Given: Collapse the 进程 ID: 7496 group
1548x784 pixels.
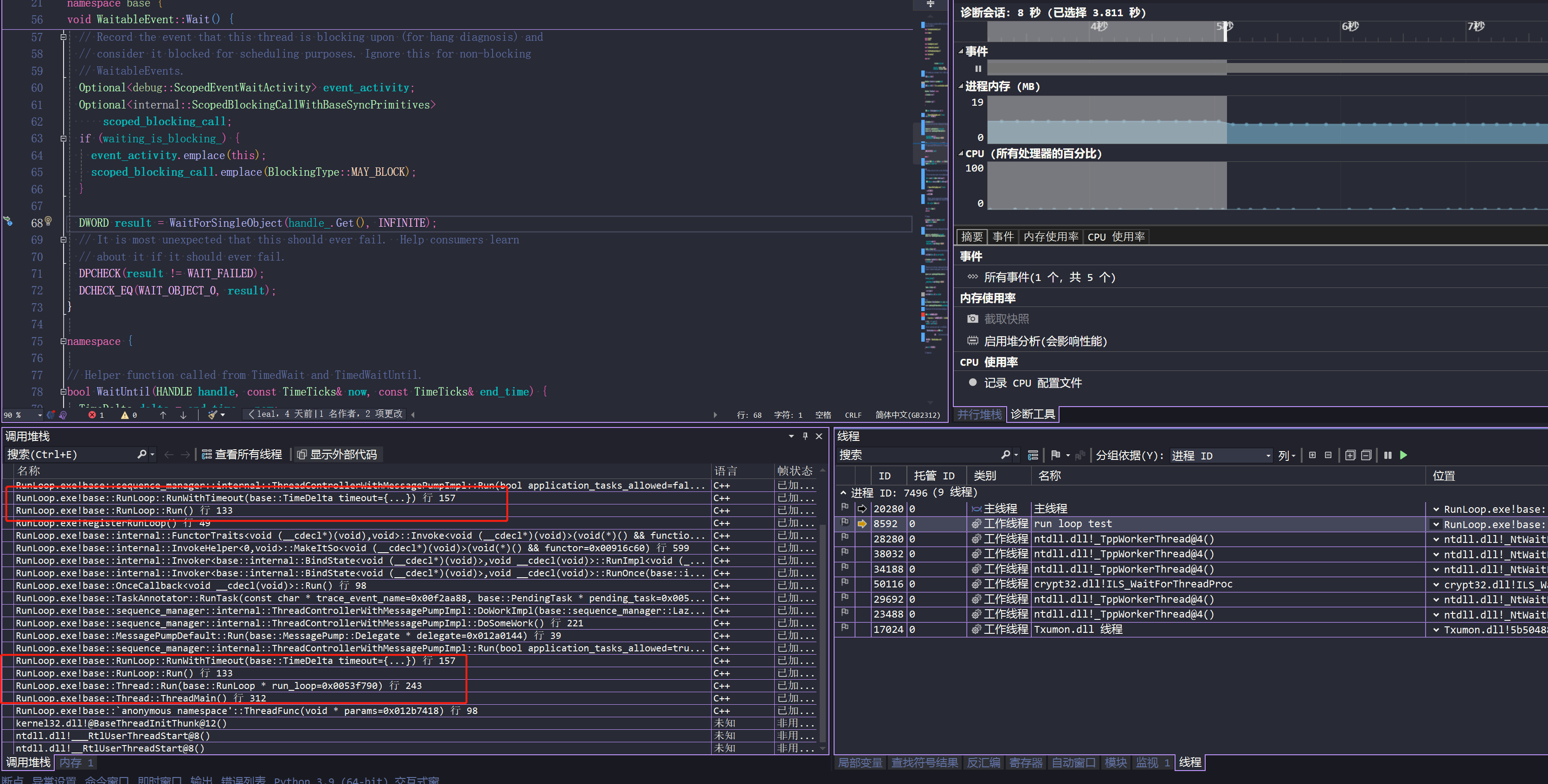Looking at the screenshot, I should point(843,493).
